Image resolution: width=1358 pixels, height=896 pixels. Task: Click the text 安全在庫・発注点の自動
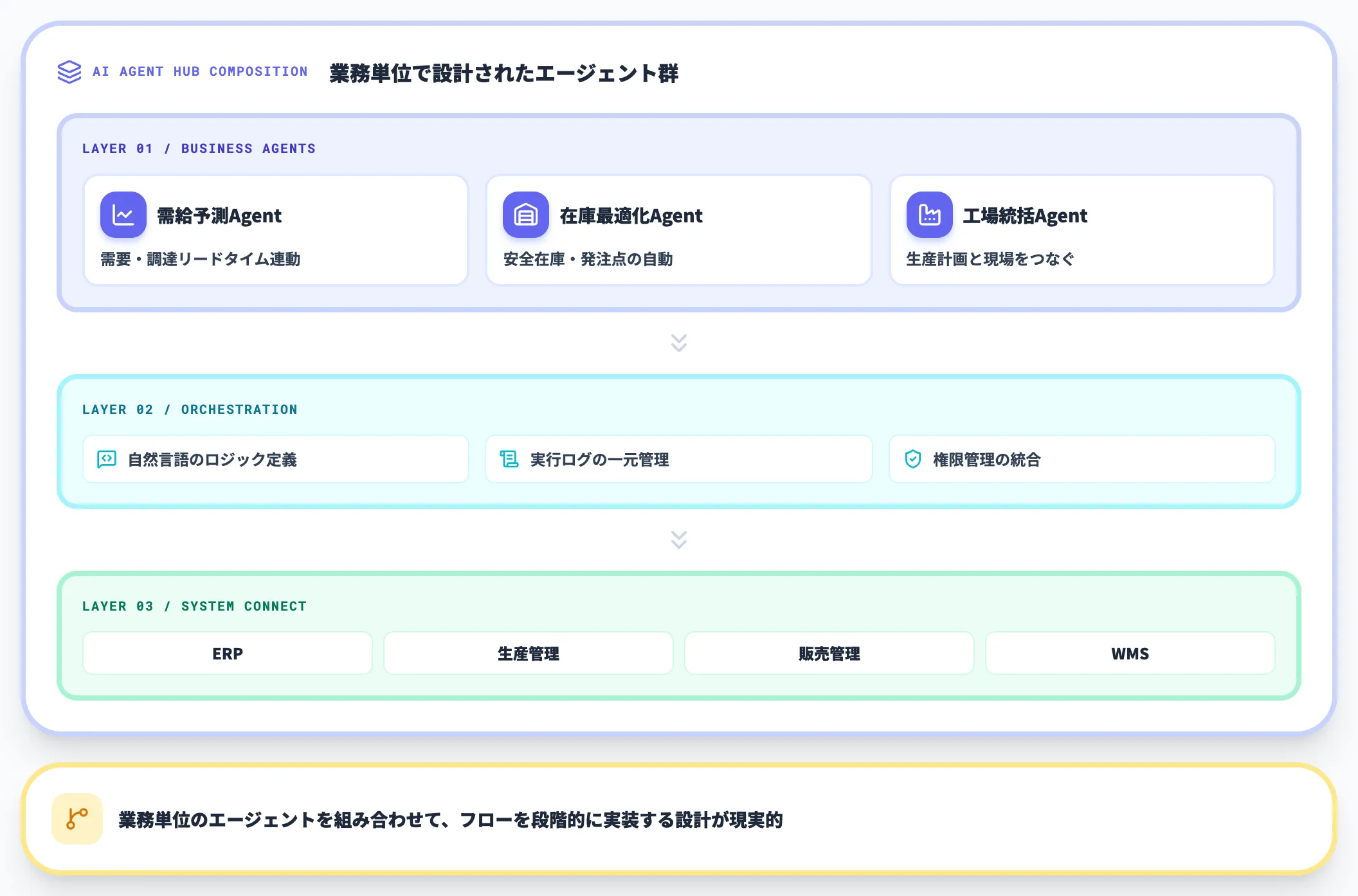pos(588,259)
